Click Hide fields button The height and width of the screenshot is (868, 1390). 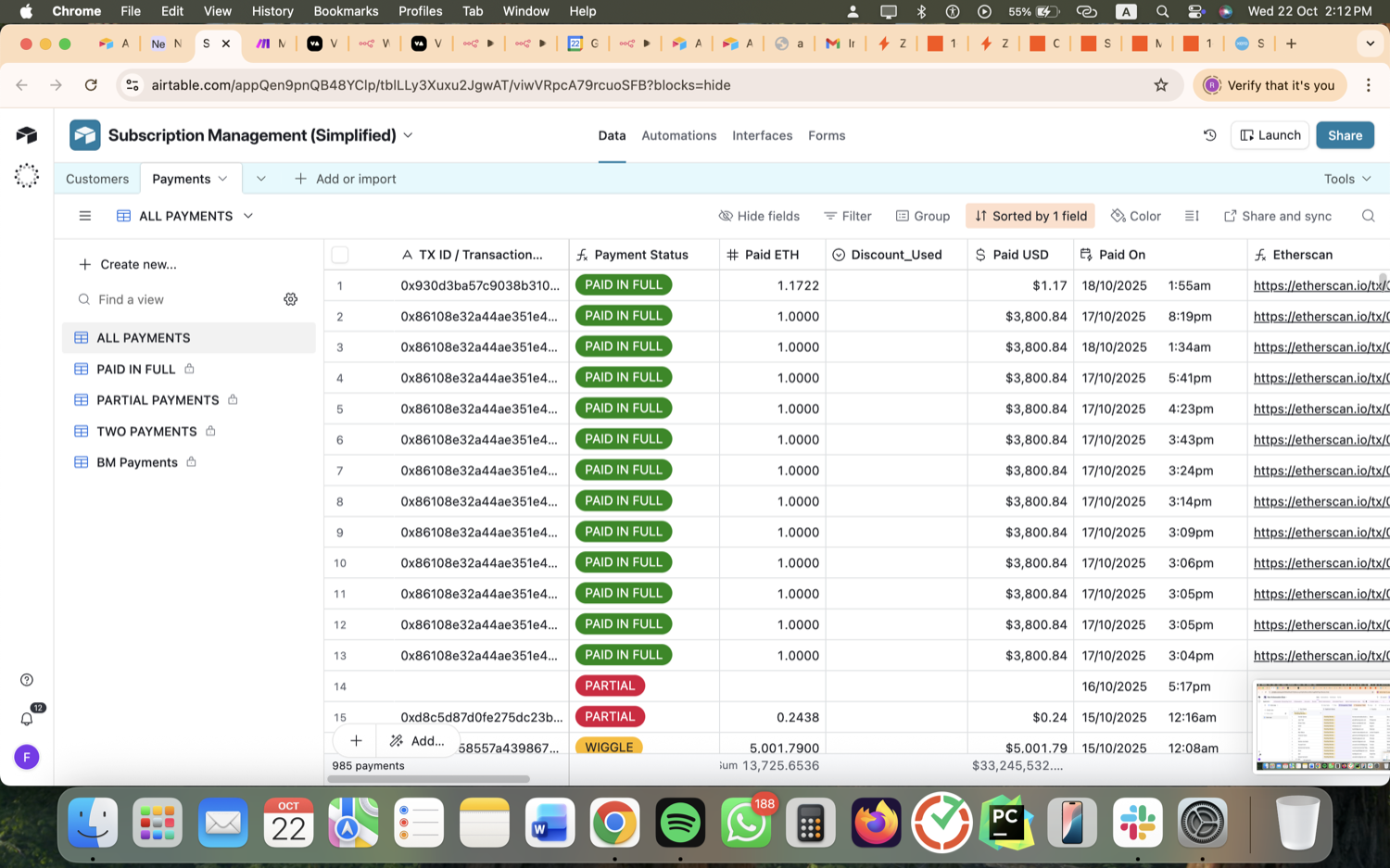[759, 216]
